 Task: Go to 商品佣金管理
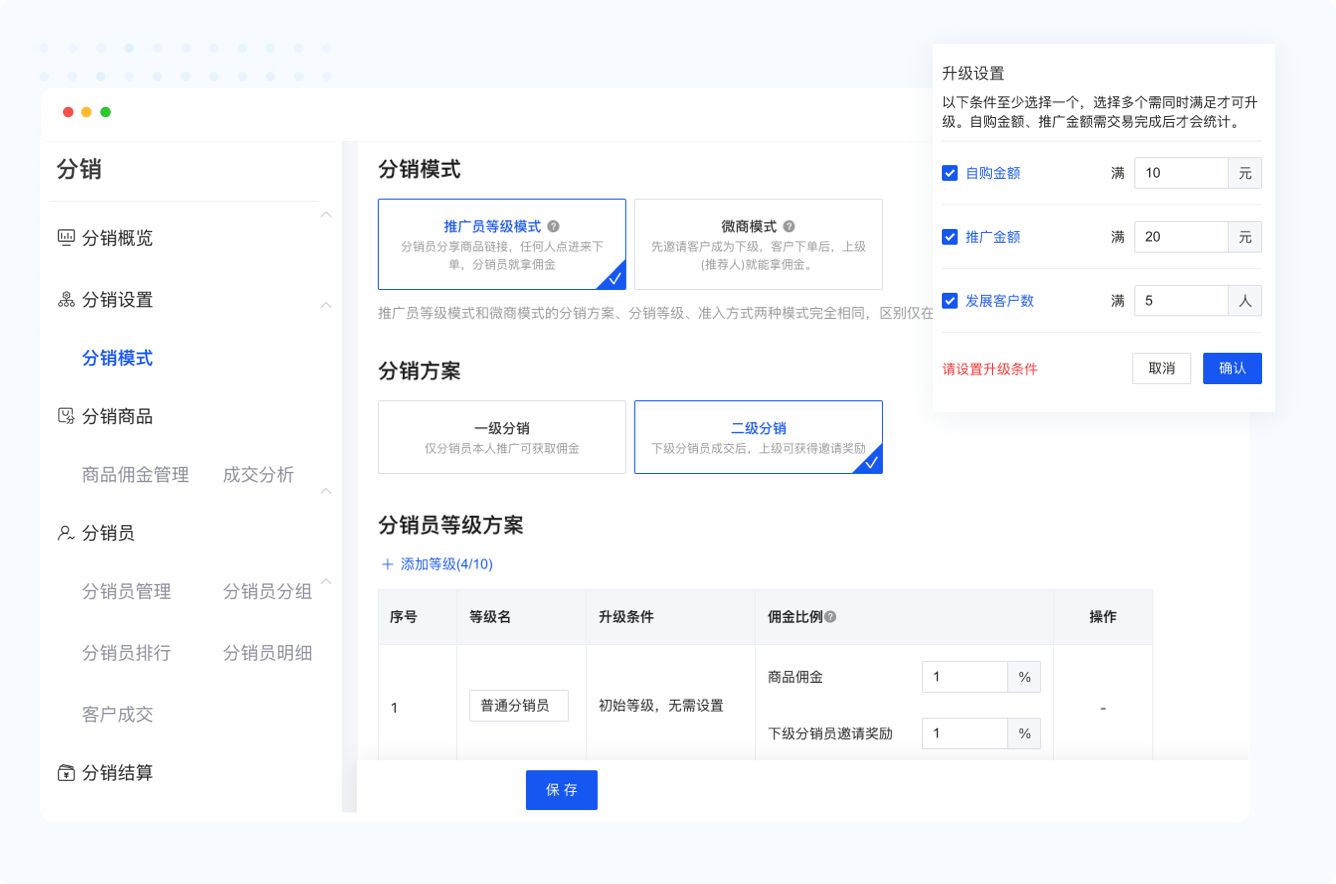click(135, 474)
